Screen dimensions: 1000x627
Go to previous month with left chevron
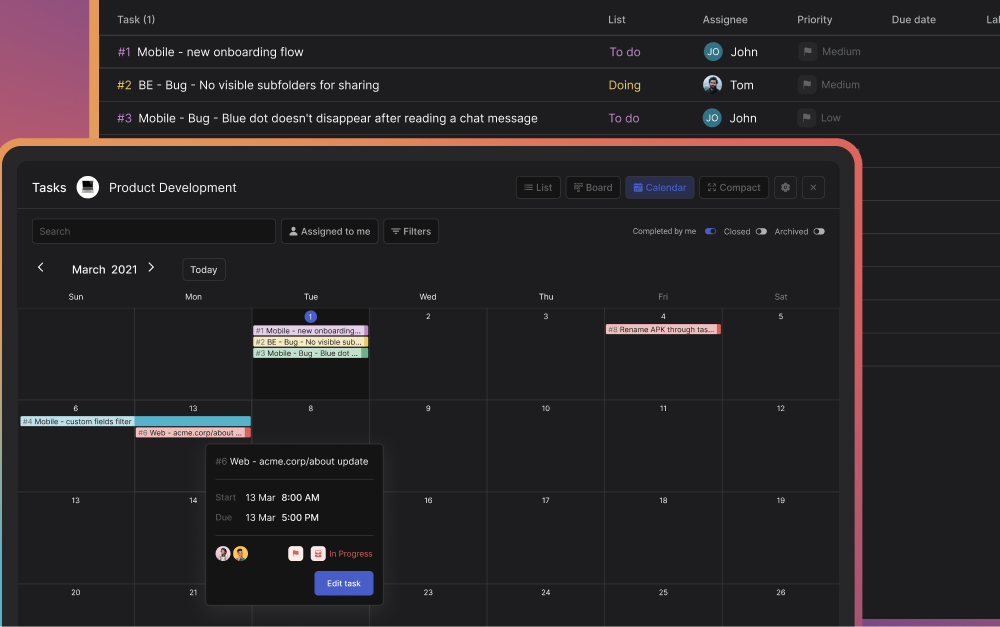pyautogui.click(x=41, y=268)
